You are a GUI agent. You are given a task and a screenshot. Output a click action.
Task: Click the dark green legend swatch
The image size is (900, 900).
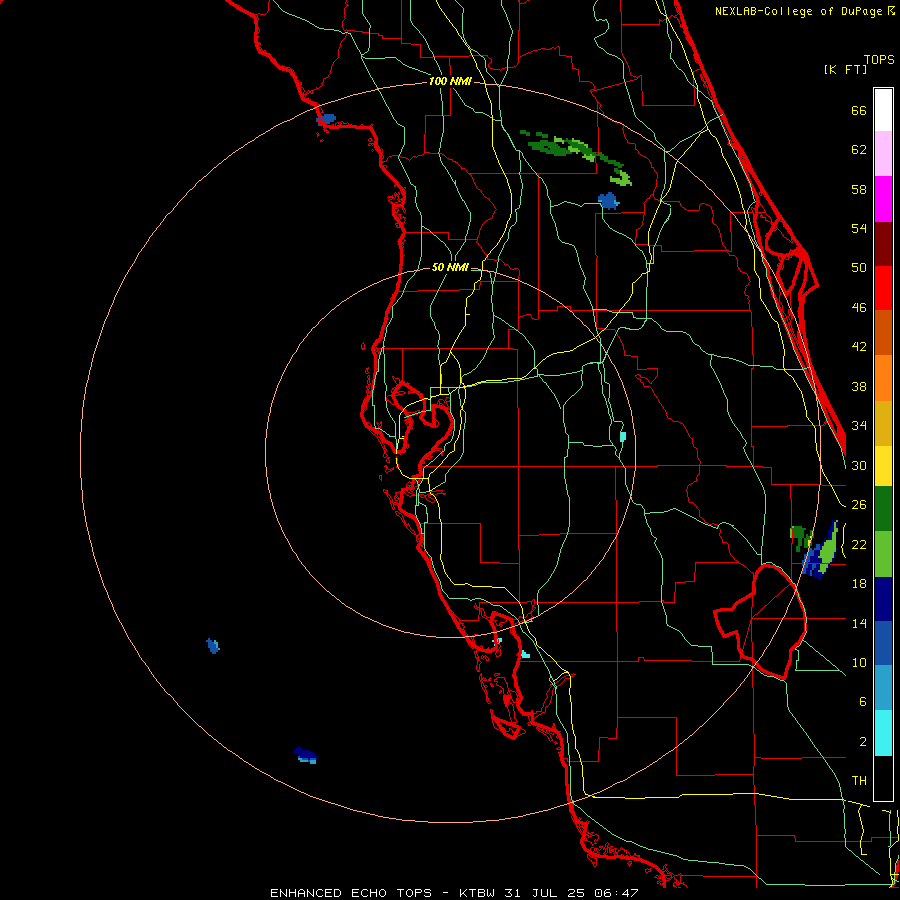pyautogui.click(x=883, y=509)
